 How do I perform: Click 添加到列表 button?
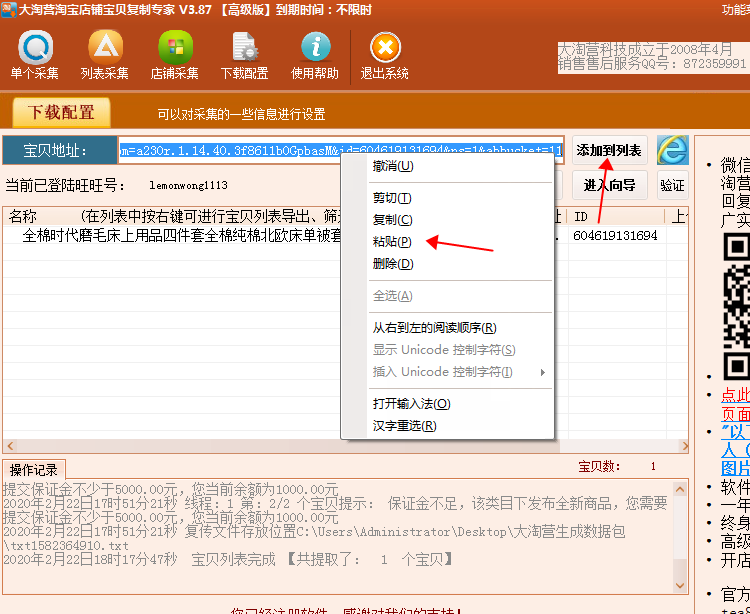pos(609,151)
